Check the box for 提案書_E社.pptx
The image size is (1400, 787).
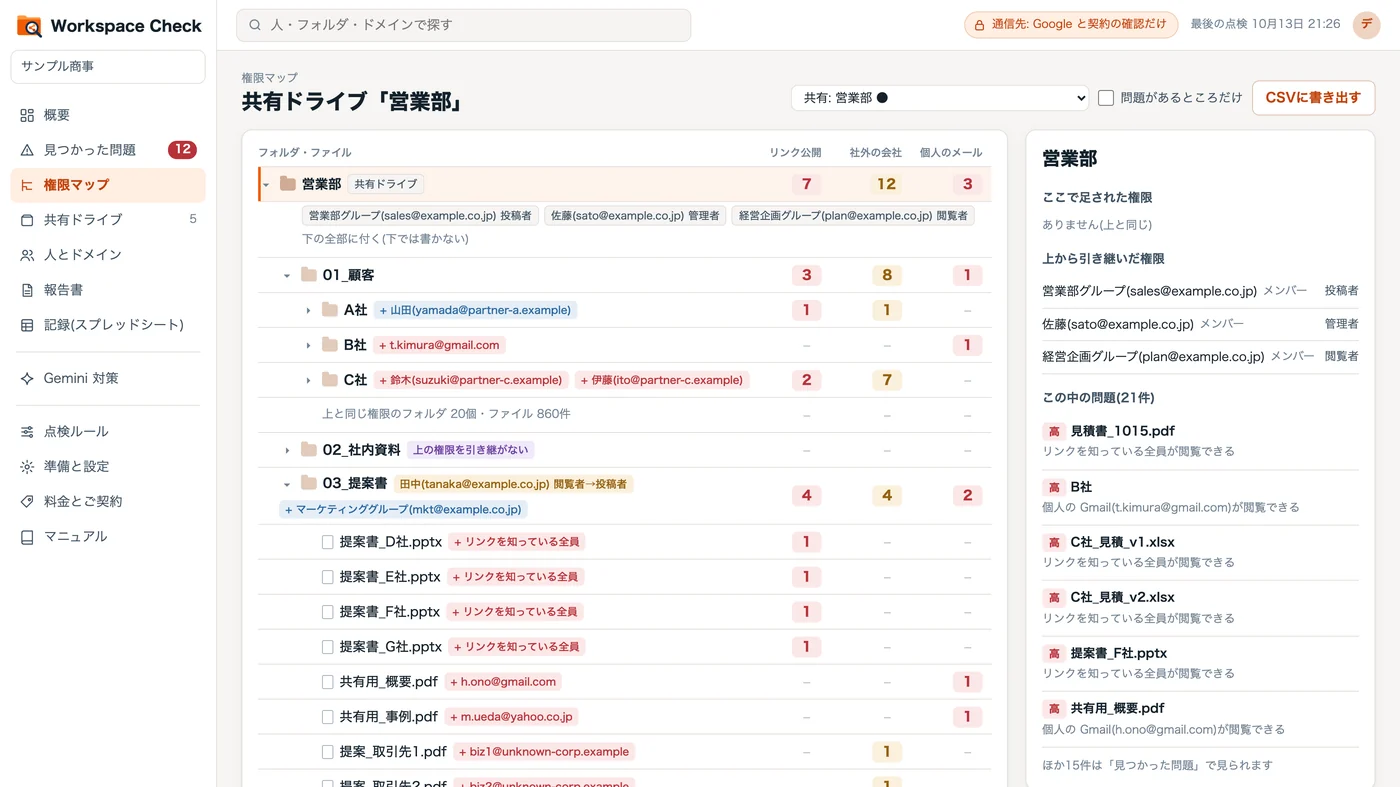327,577
